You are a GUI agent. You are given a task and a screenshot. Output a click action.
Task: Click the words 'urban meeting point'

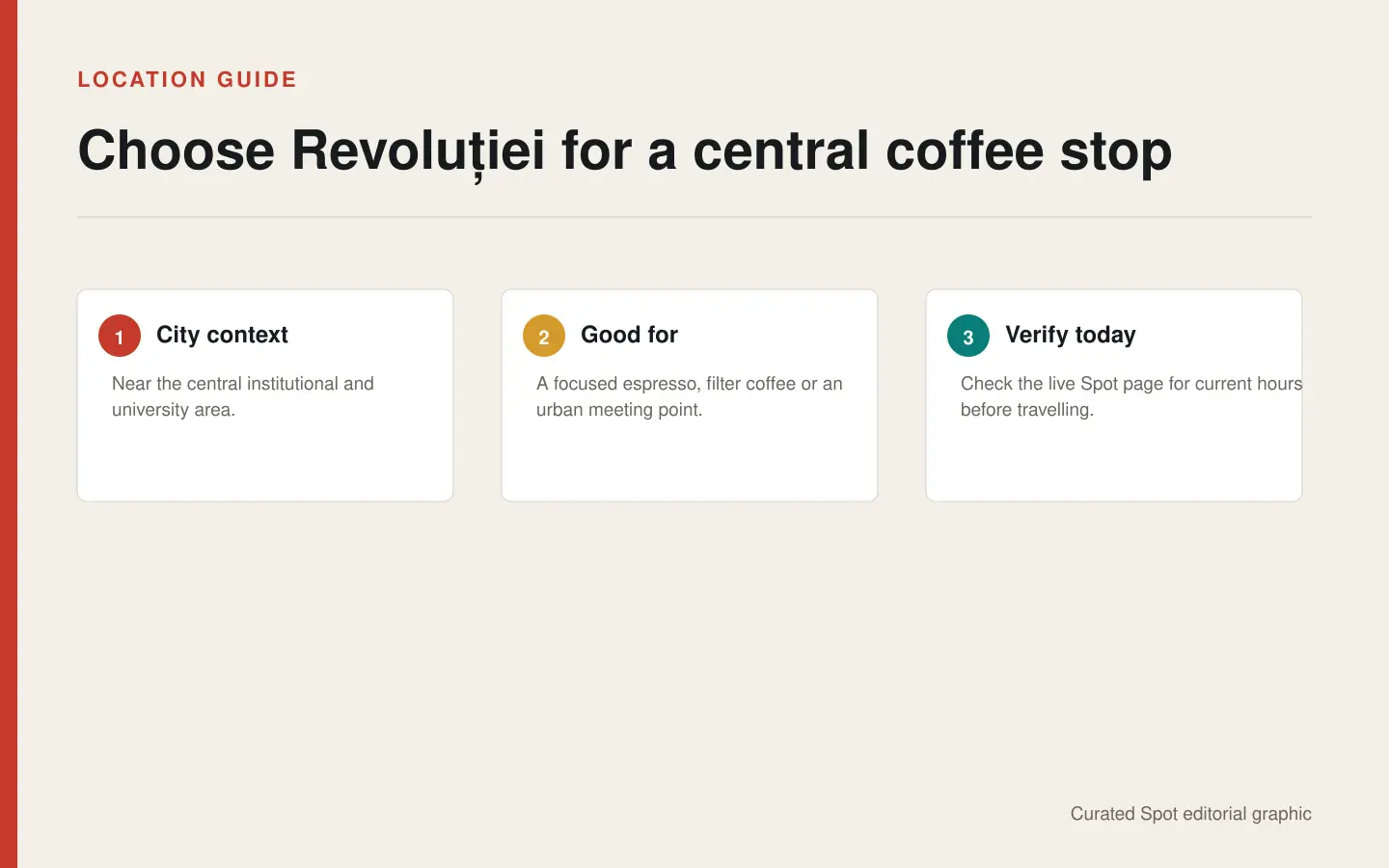(617, 410)
